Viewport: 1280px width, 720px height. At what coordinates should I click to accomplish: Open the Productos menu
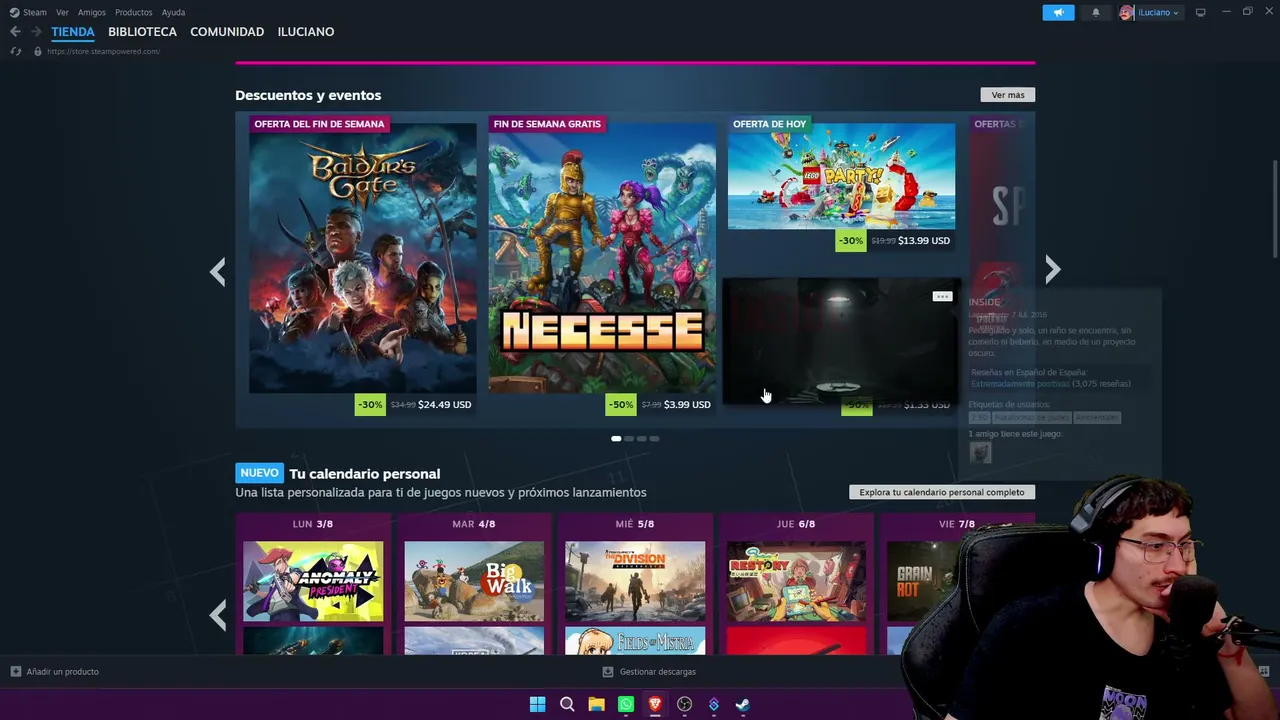pos(134,12)
